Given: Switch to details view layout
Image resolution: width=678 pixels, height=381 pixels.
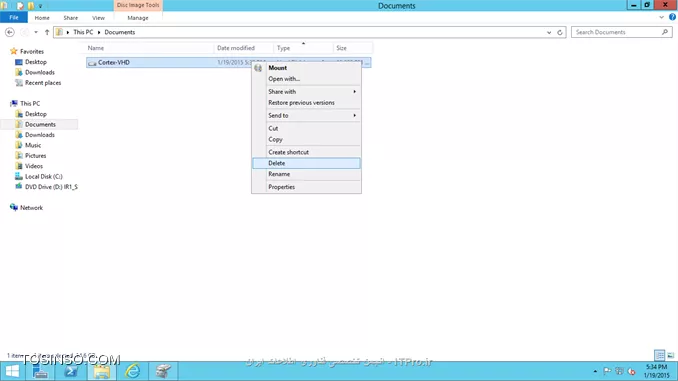Looking at the screenshot, I should [659, 355].
